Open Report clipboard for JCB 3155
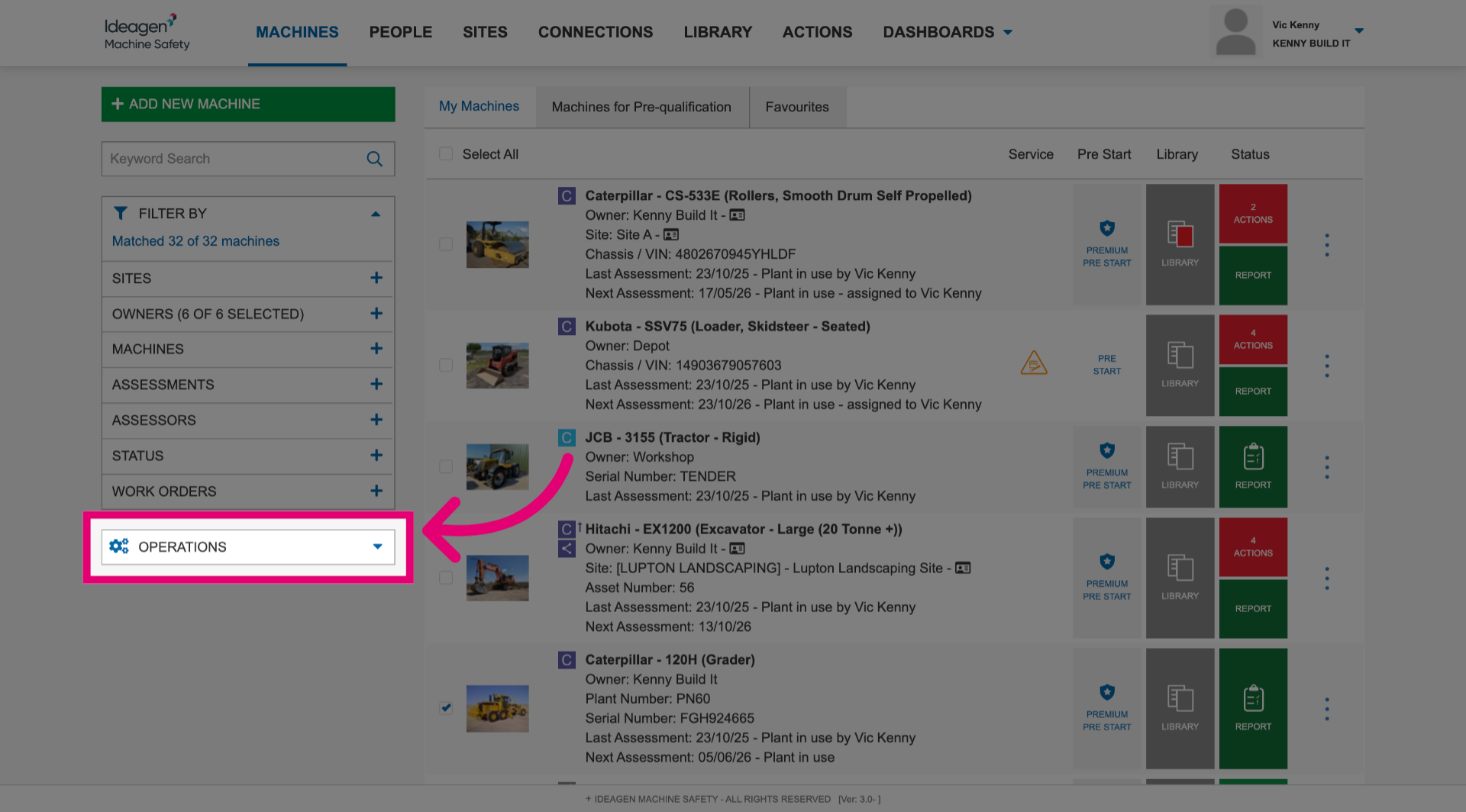Viewport: 1466px width, 812px height. (1253, 466)
